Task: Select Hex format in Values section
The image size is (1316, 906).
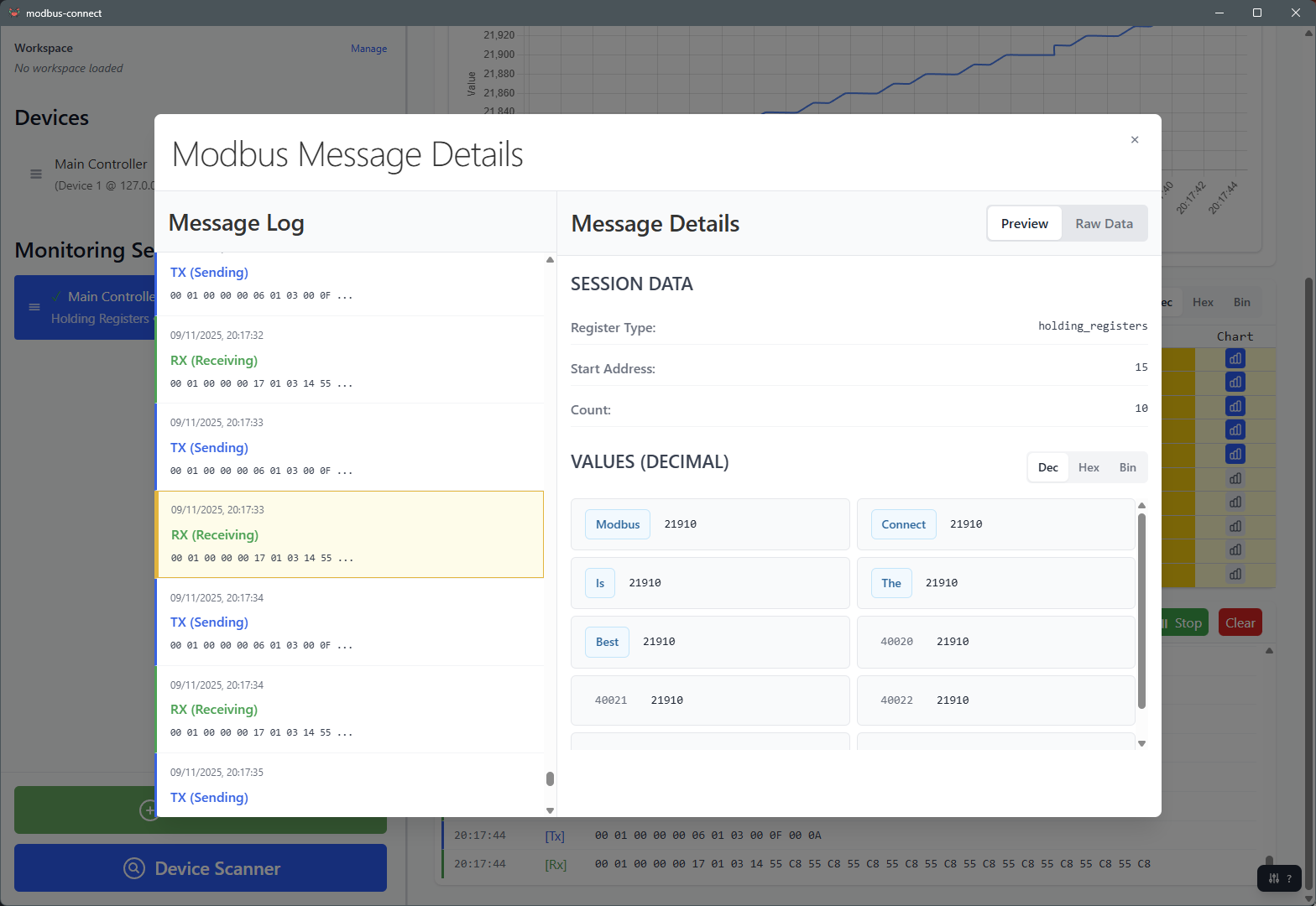Action: (x=1089, y=467)
